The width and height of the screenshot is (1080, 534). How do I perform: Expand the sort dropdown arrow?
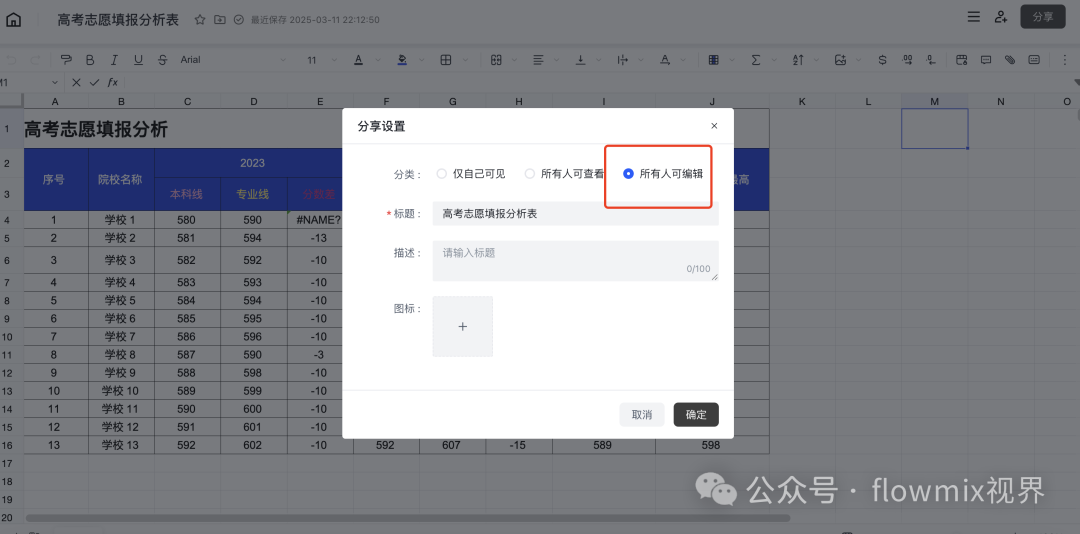coord(818,61)
